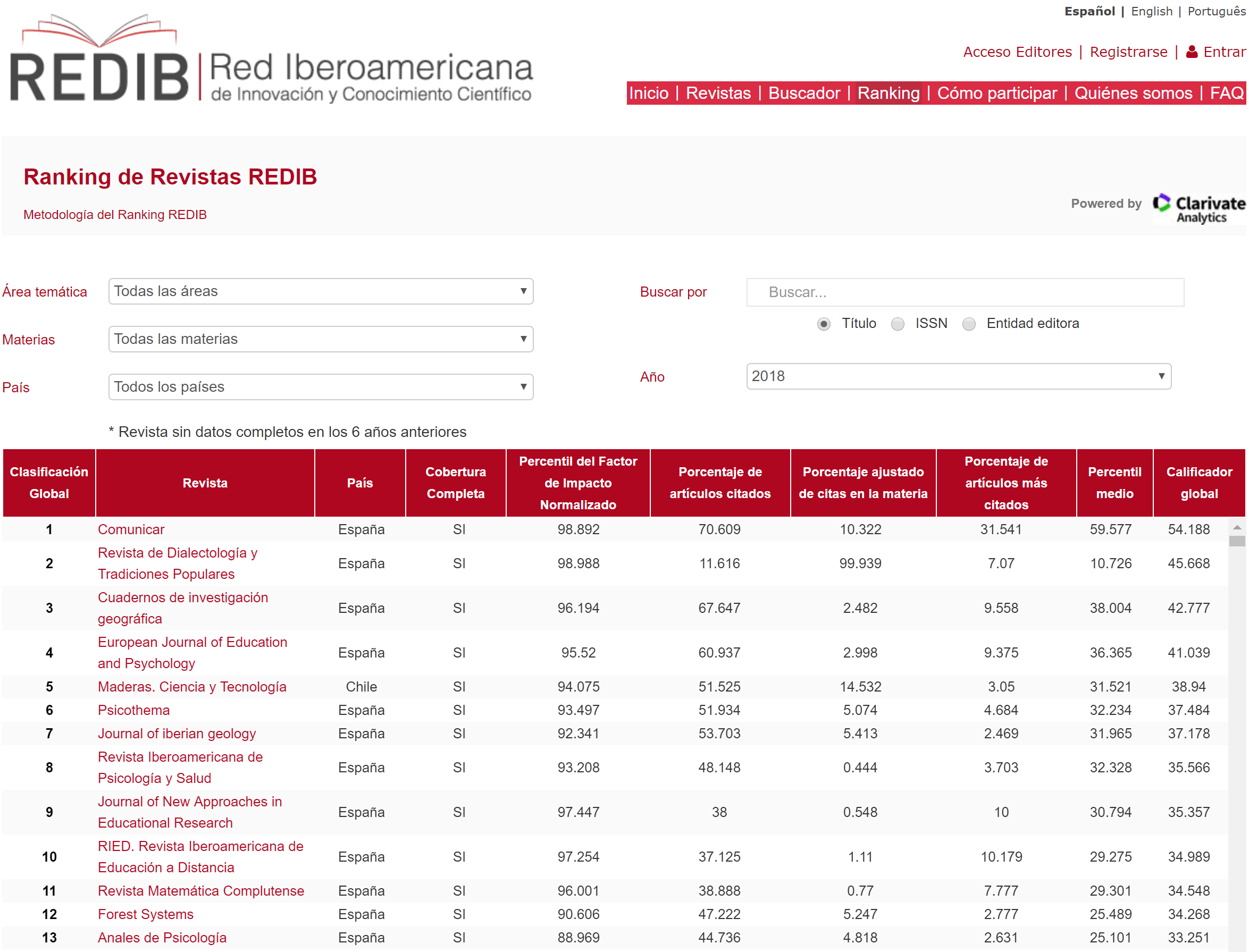Switch language to English
The image size is (1249, 952).
tap(1152, 11)
